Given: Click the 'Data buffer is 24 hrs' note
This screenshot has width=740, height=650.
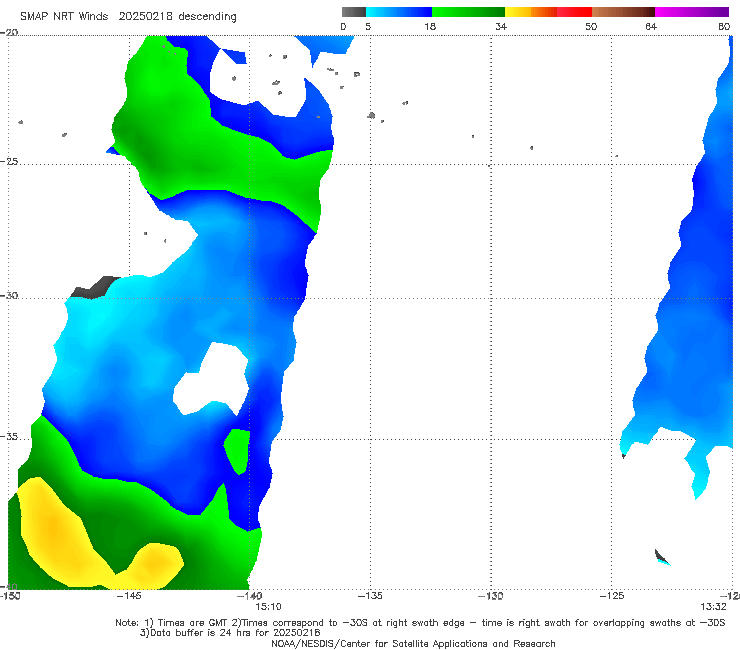Looking at the screenshot, I should tap(230, 633).
